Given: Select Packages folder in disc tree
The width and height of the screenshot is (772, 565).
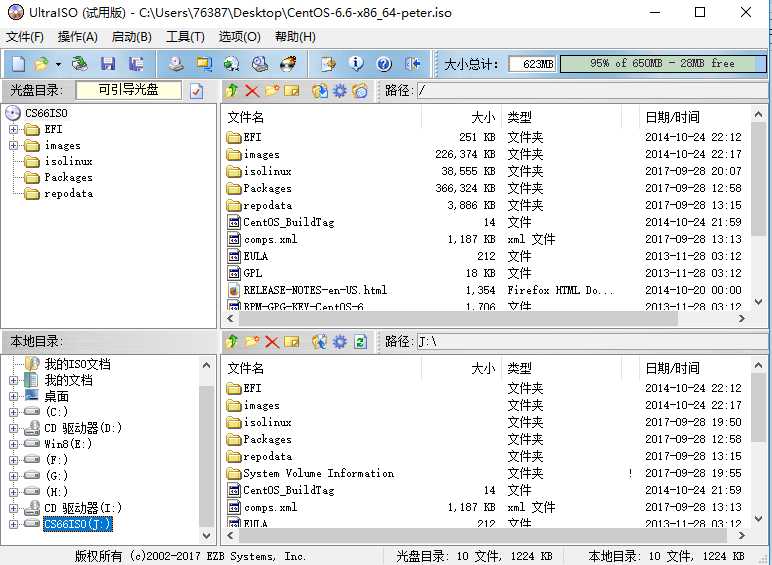Looking at the screenshot, I should coord(68,177).
